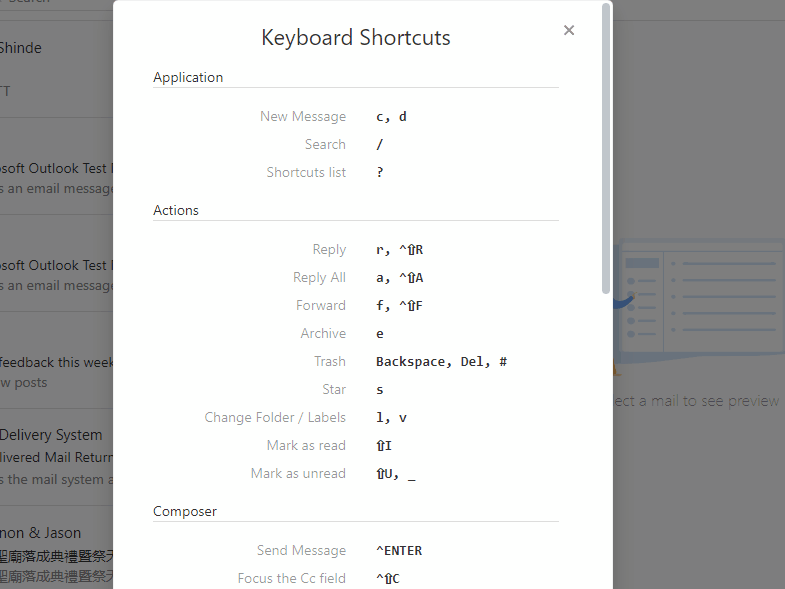The width and height of the screenshot is (785, 589).
Task: Click the Reply label
Action: (x=329, y=249)
